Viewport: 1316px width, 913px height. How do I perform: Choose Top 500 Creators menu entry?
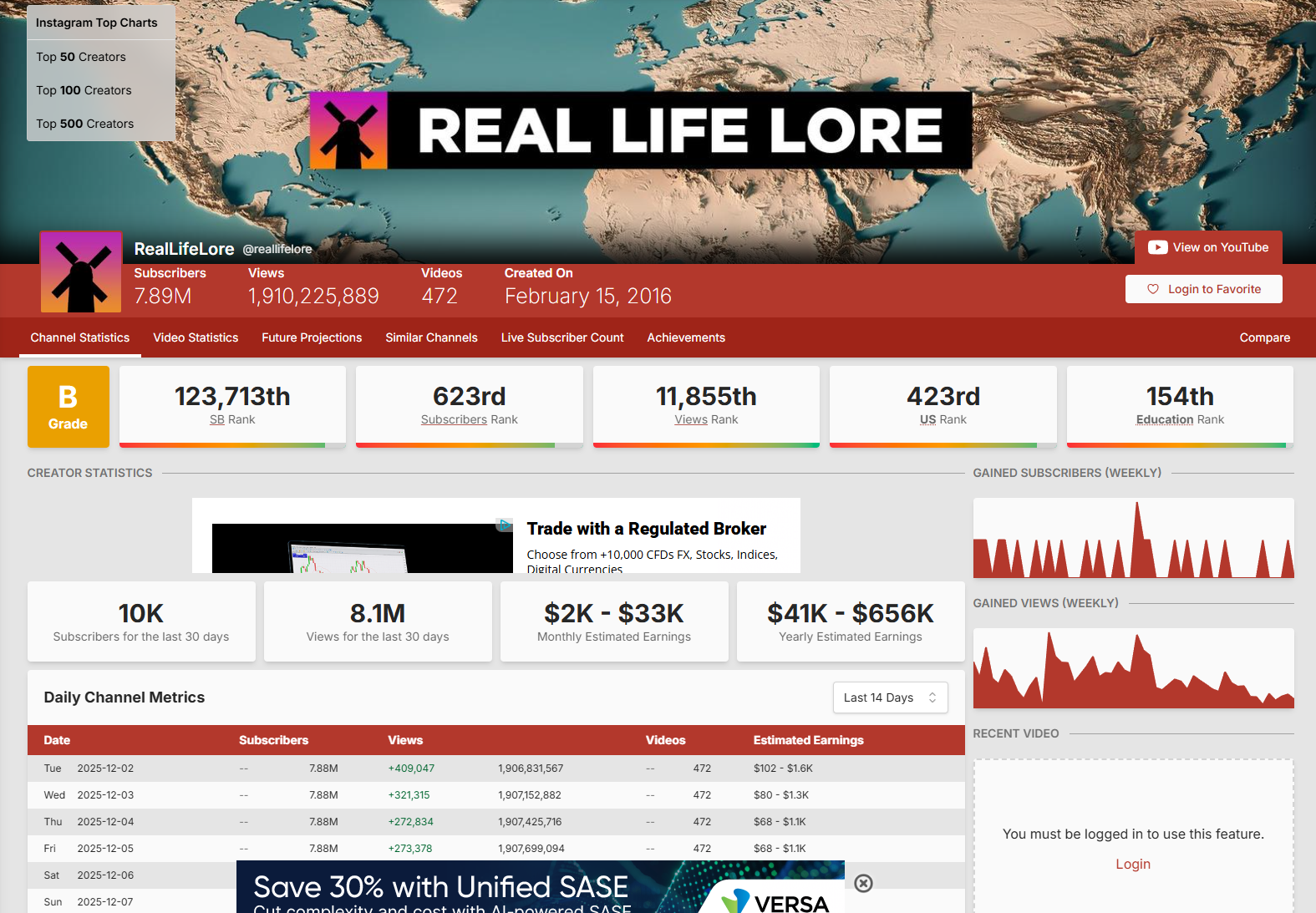(84, 124)
